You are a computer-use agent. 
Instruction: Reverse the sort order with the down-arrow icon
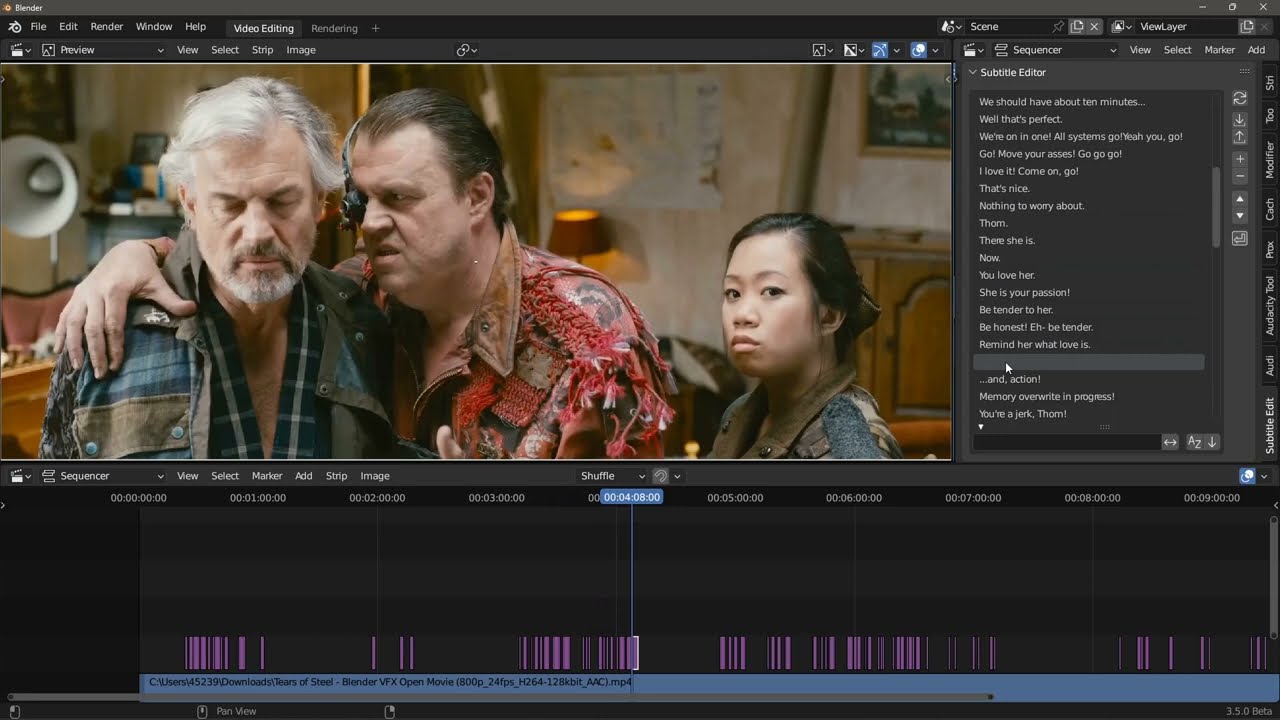1212,442
